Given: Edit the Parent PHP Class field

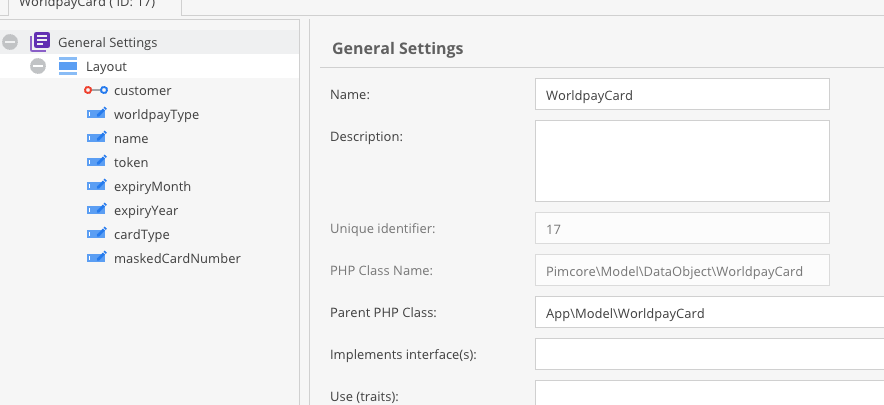Looking at the screenshot, I should (709, 312).
